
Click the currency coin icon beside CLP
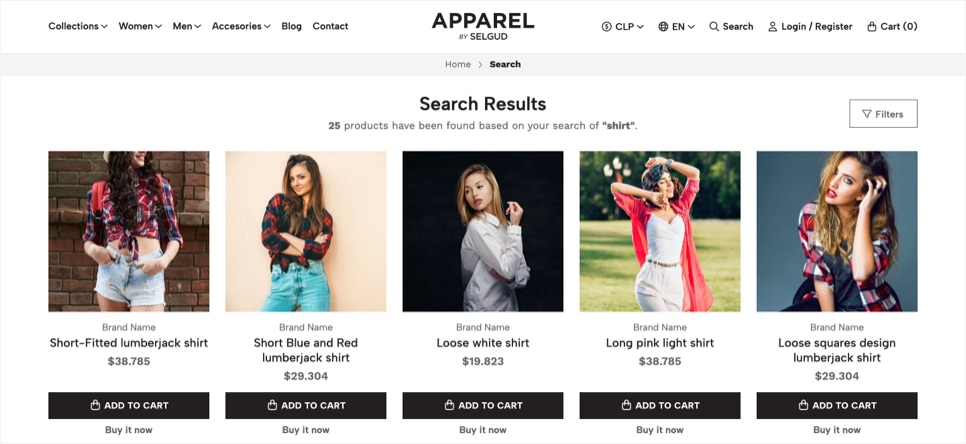[606, 26]
